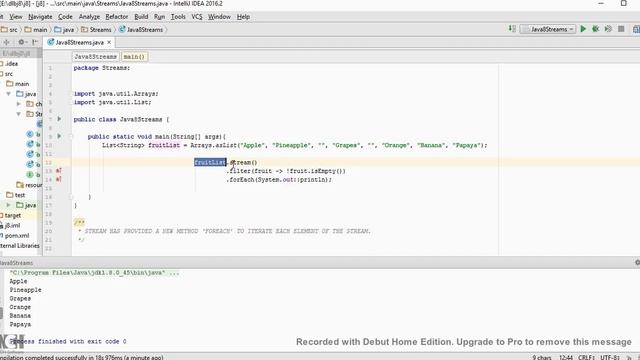
Task: Click the CRLF line separator indicator
Action: pos(586,357)
